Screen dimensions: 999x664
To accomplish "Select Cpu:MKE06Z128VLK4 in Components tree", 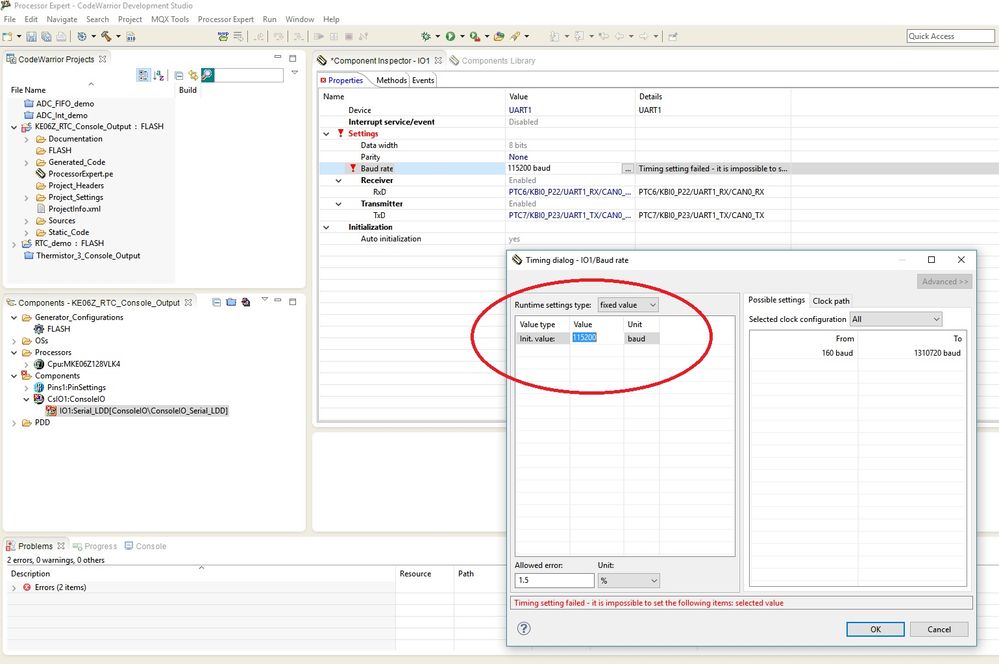I will pos(83,364).
